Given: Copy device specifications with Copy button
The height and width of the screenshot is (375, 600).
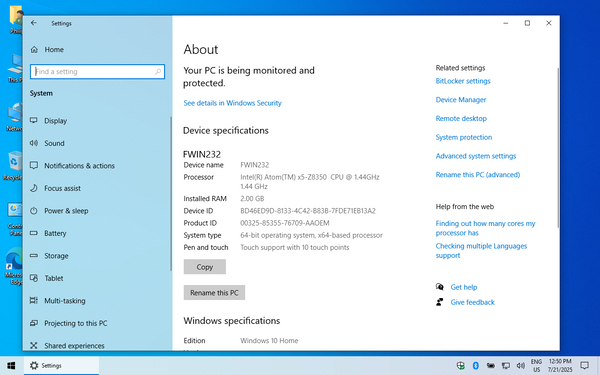Looking at the screenshot, I should [204, 267].
